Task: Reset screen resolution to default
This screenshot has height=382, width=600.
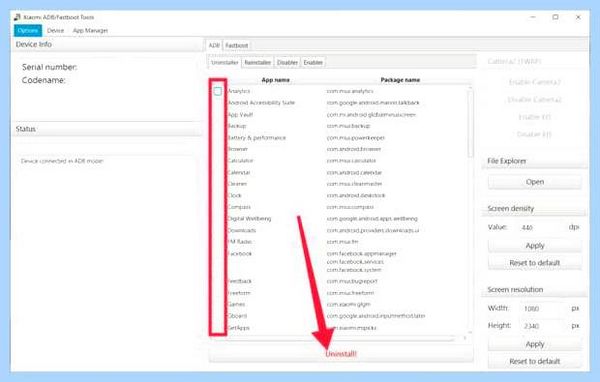Action: click(x=535, y=361)
